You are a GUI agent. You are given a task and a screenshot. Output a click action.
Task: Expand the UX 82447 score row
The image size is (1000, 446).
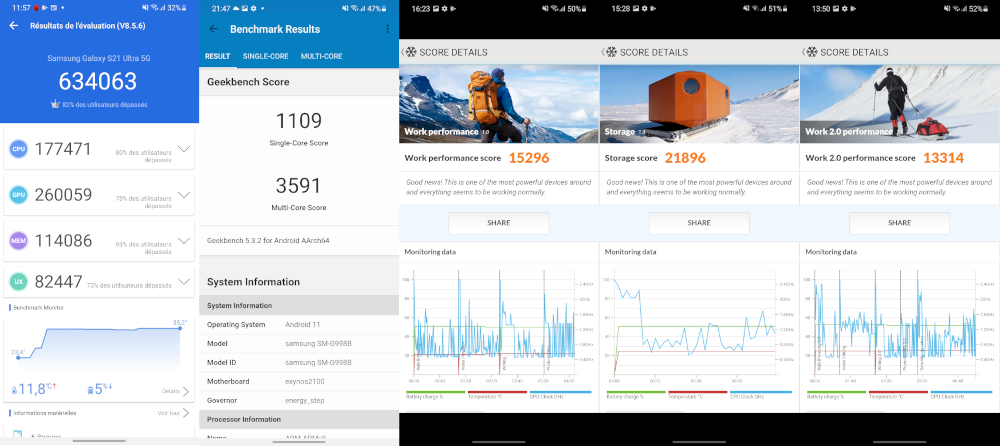click(x=184, y=281)
